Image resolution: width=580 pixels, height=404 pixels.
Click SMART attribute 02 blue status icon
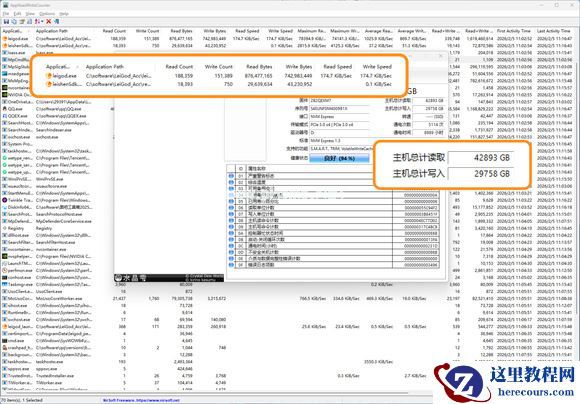[x=231, y=182]
